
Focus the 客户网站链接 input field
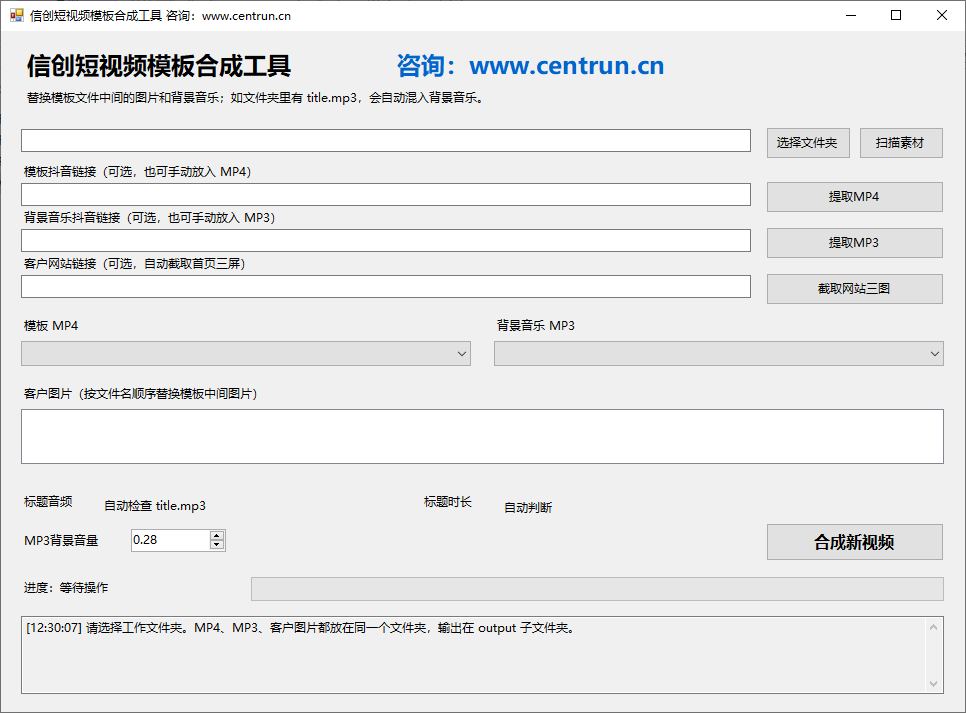click(x=386, y=287)
